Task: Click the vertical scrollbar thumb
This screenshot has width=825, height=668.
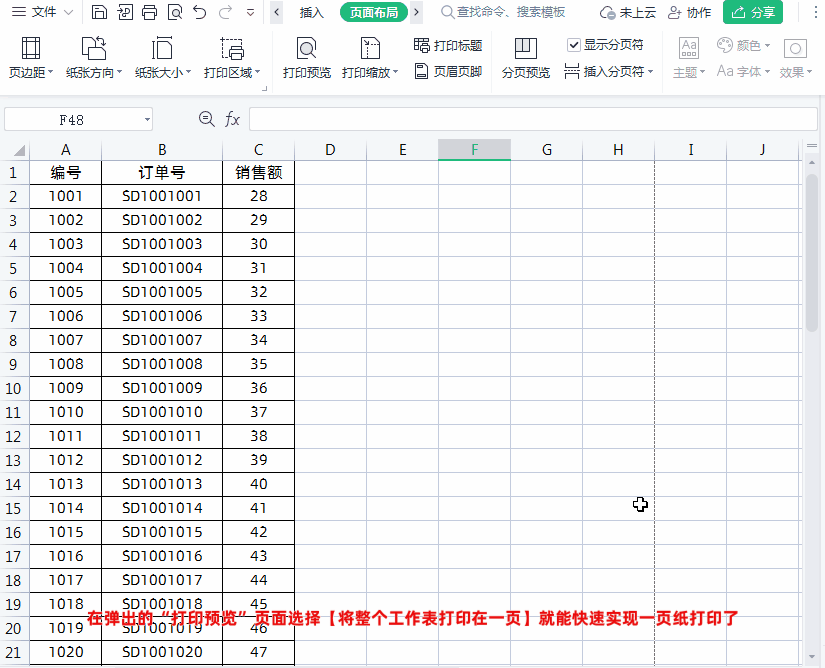Action: (812, 252)
